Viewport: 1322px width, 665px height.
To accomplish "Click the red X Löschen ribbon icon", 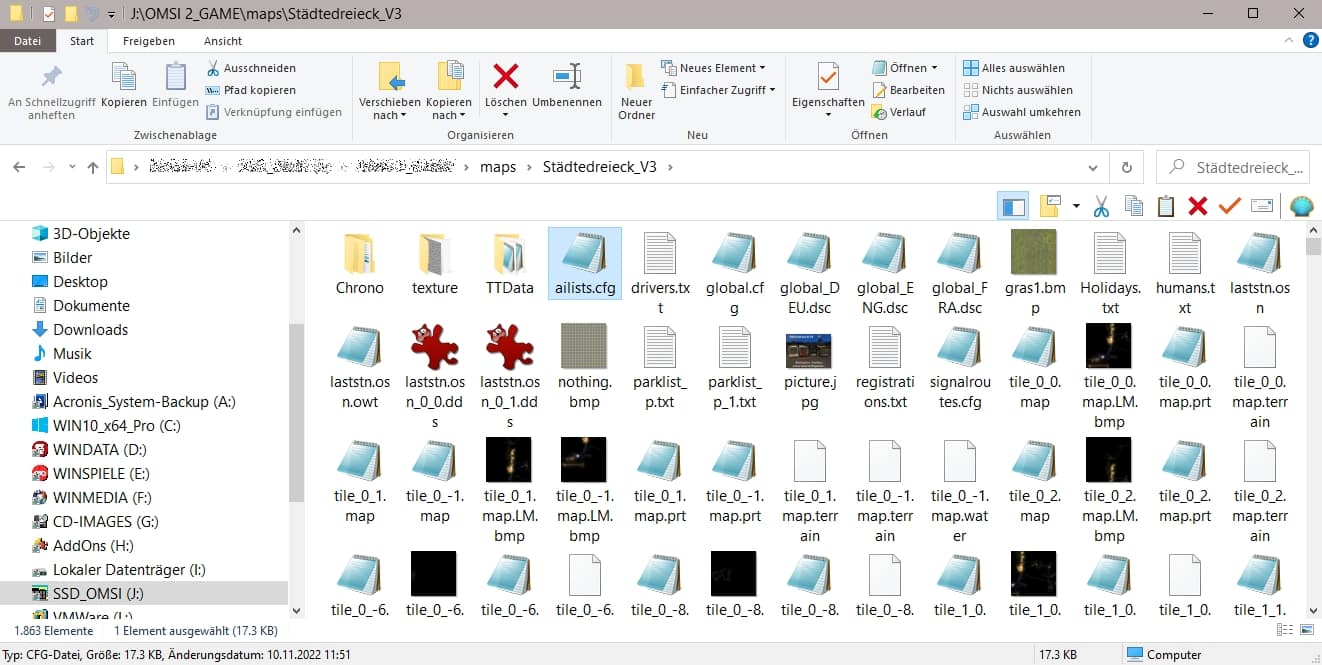I will [x=506, y=77].
